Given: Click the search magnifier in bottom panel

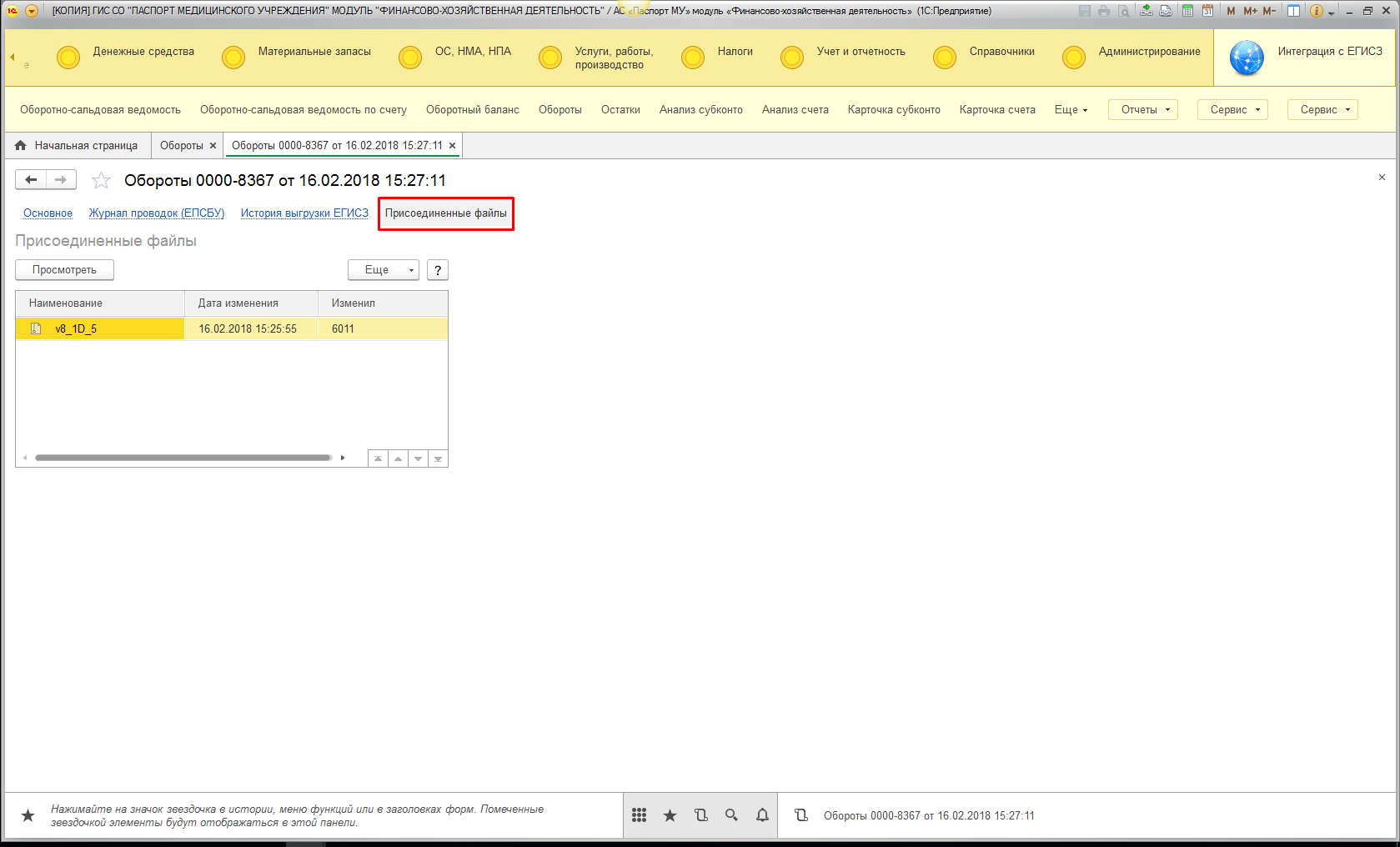Looking at the screenshot, I should pyautogui.click(x=731, y=815).
